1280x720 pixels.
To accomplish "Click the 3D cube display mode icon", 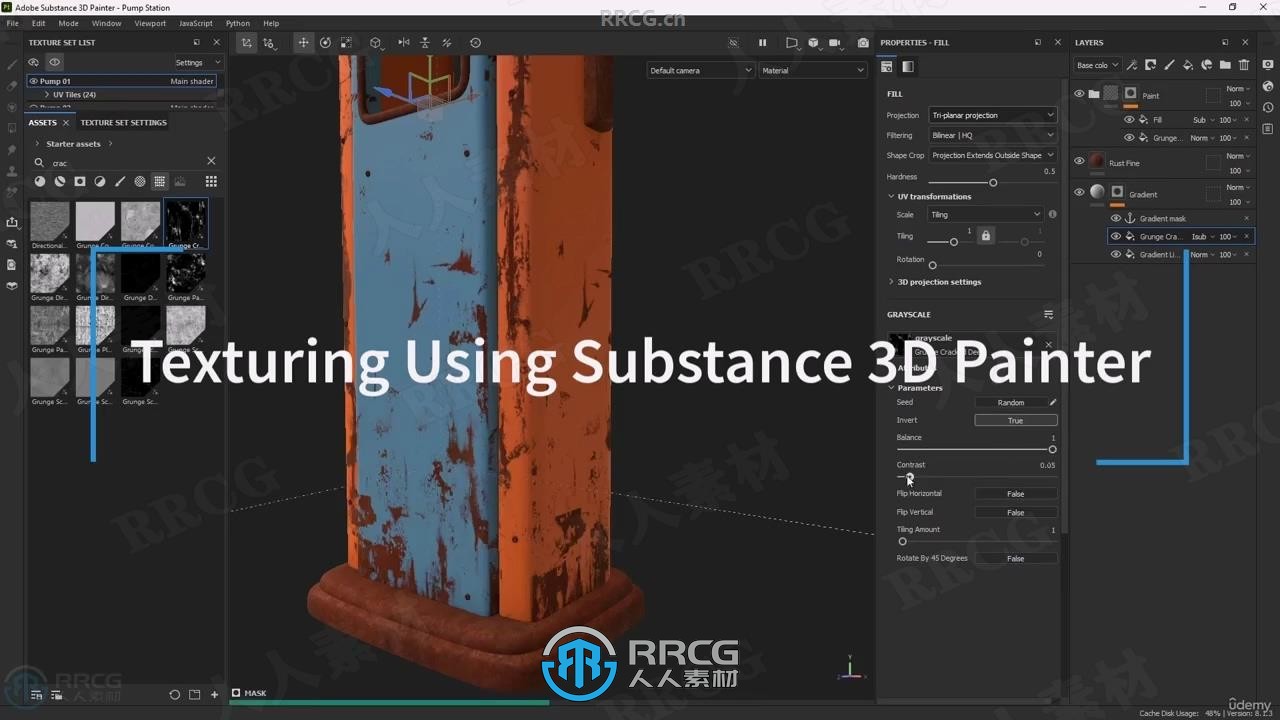I will click(x=813, y=43).
